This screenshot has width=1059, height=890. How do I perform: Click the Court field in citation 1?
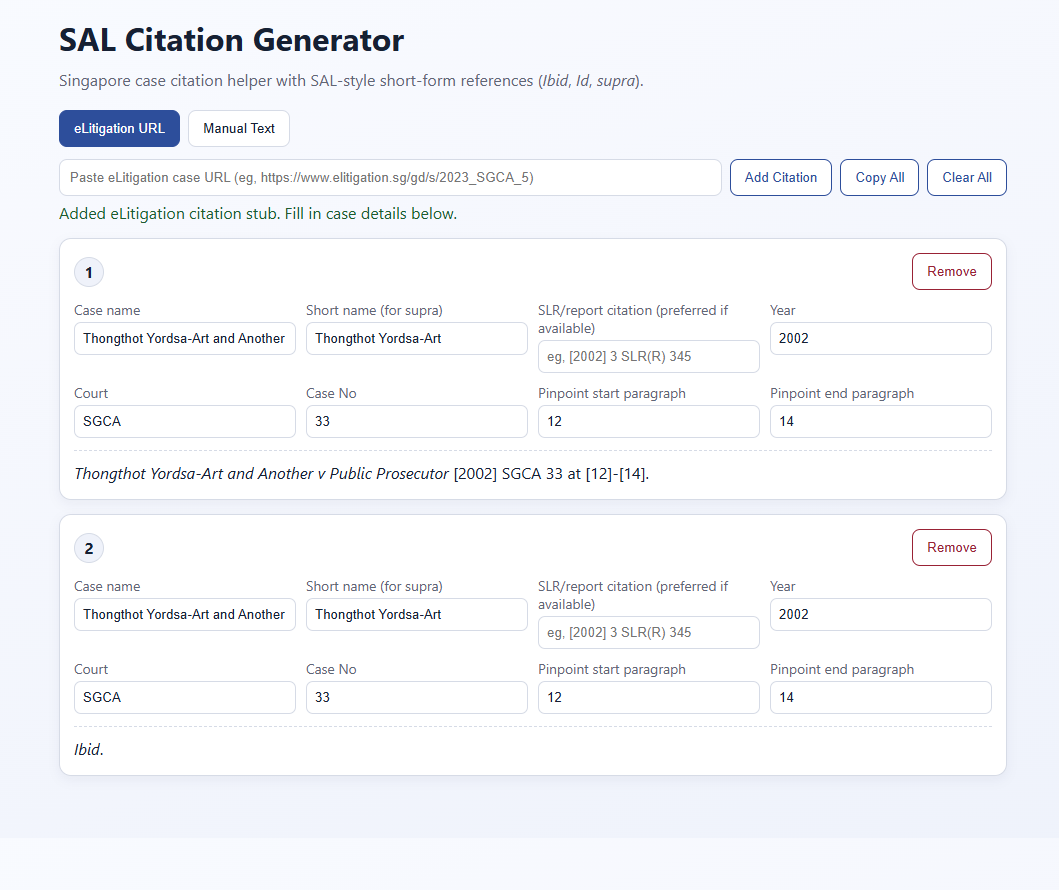[x=185, y=421]
